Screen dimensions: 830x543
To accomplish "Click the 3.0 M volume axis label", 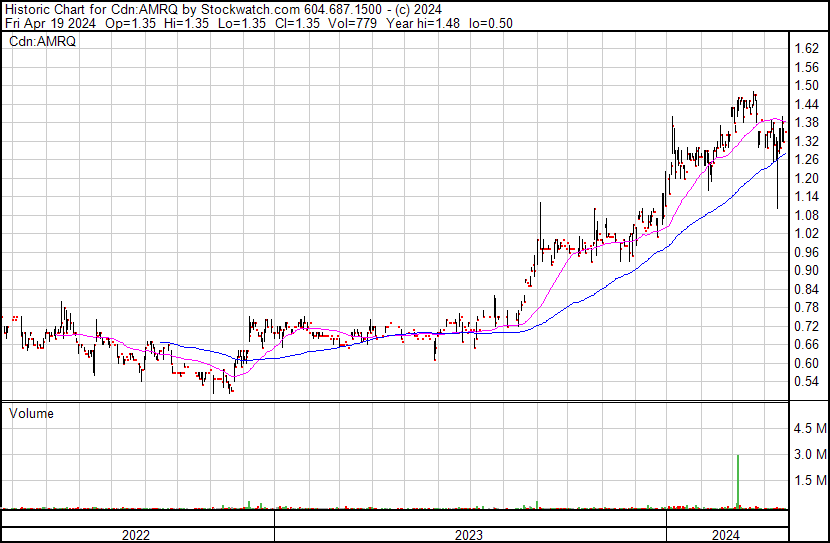I will [x=809, y=454].
